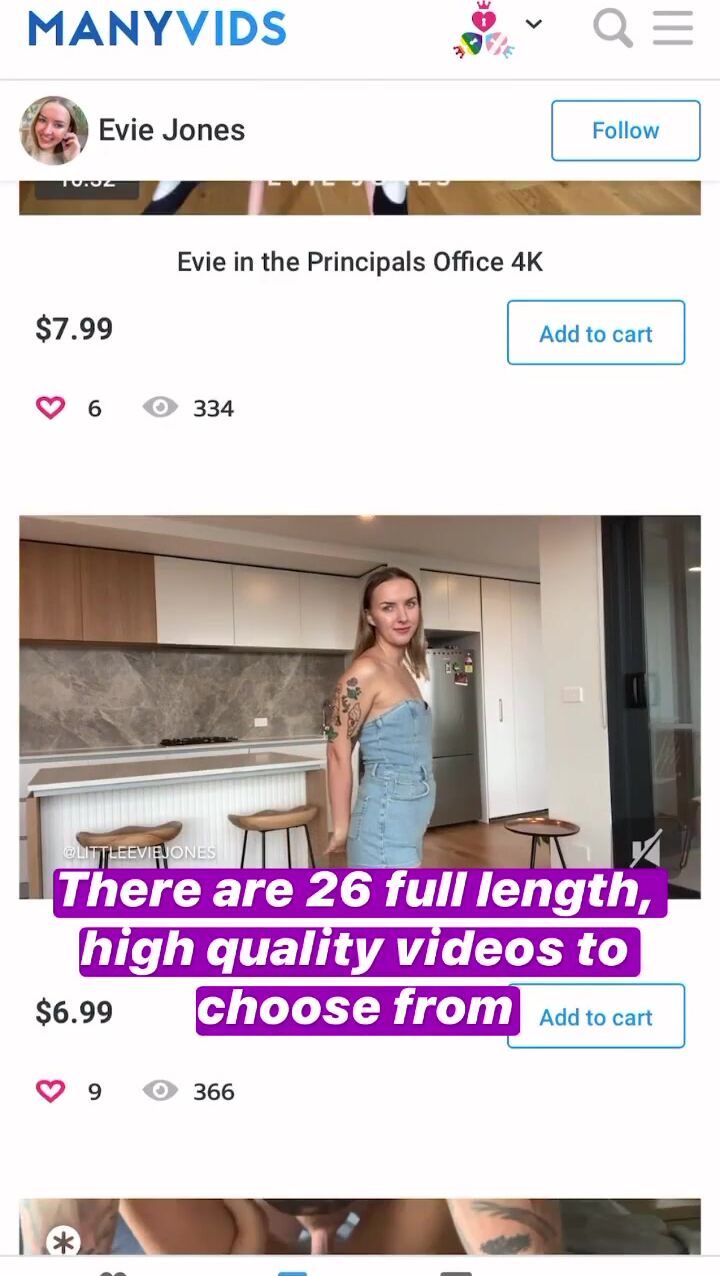Expand the dropdown chevron beside the badge

[x=534, y=24]
